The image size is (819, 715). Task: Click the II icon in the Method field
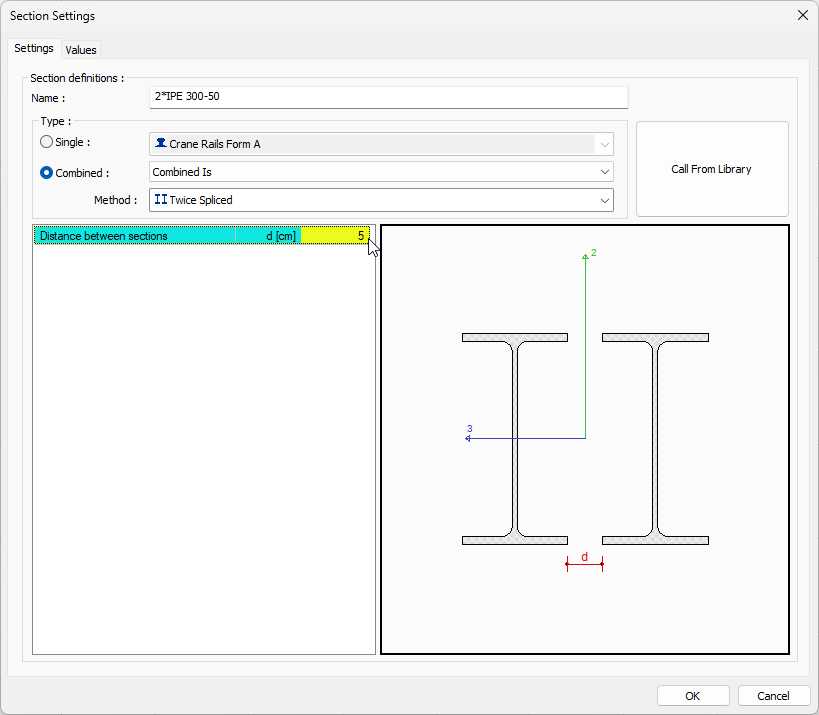coord(160,200)
